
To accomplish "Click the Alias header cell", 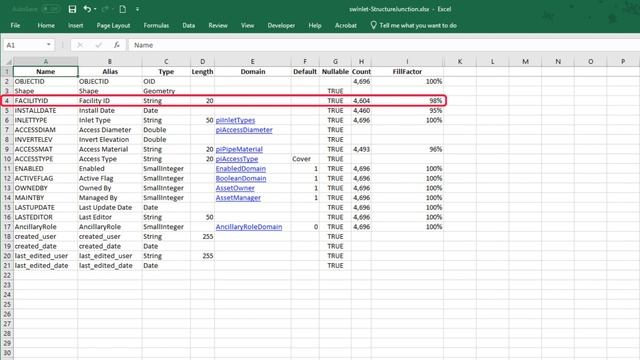I will [x=110, y=71].
